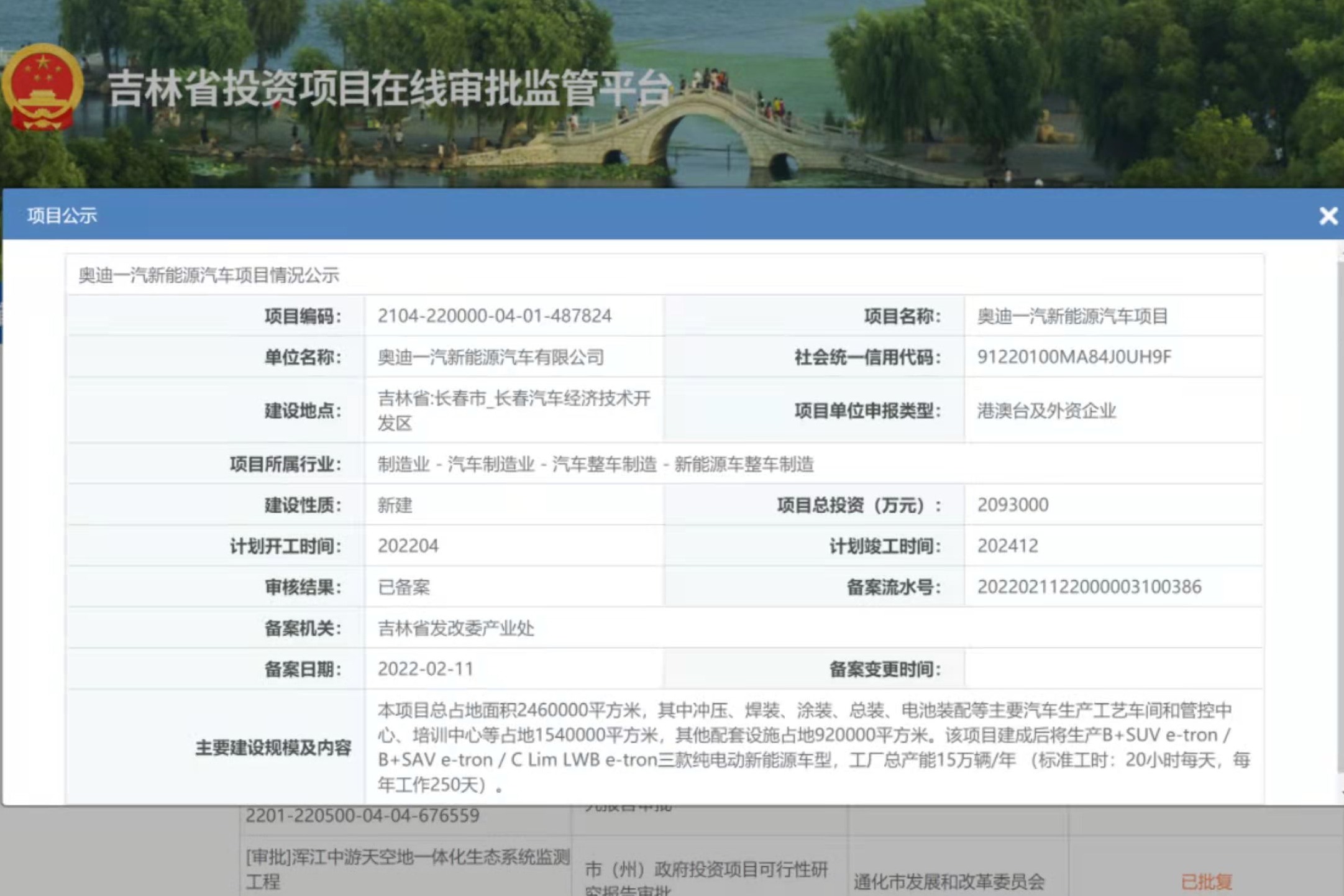This screenshot has width=1344, height=896.
Task: Click unit name 奥迪一汽新能源汽车有限公司
Action: tap(491, 357)
